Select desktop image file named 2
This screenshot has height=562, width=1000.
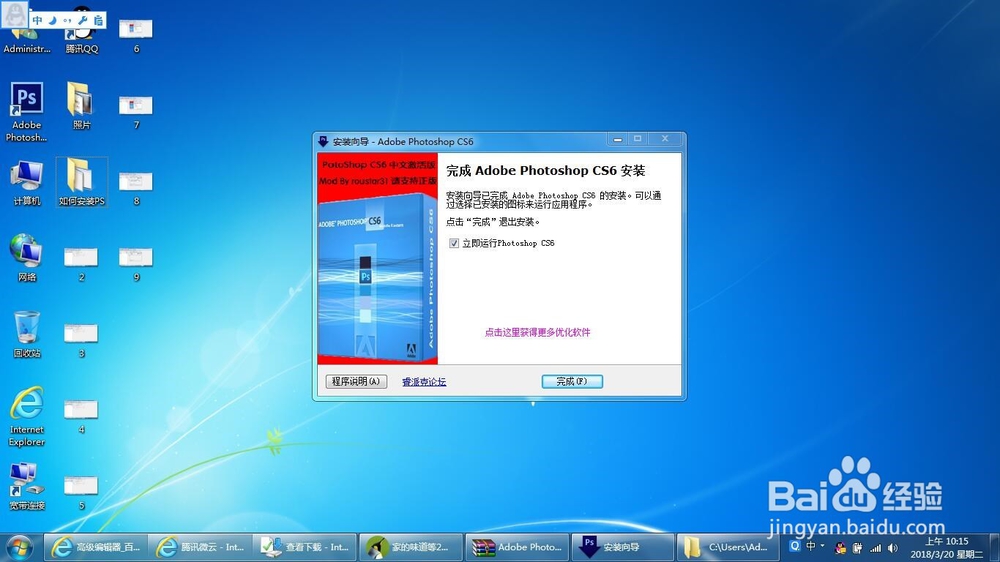81,263
